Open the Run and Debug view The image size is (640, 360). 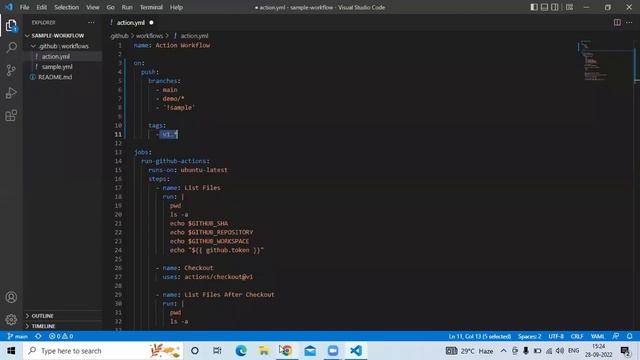pos(11,93)
